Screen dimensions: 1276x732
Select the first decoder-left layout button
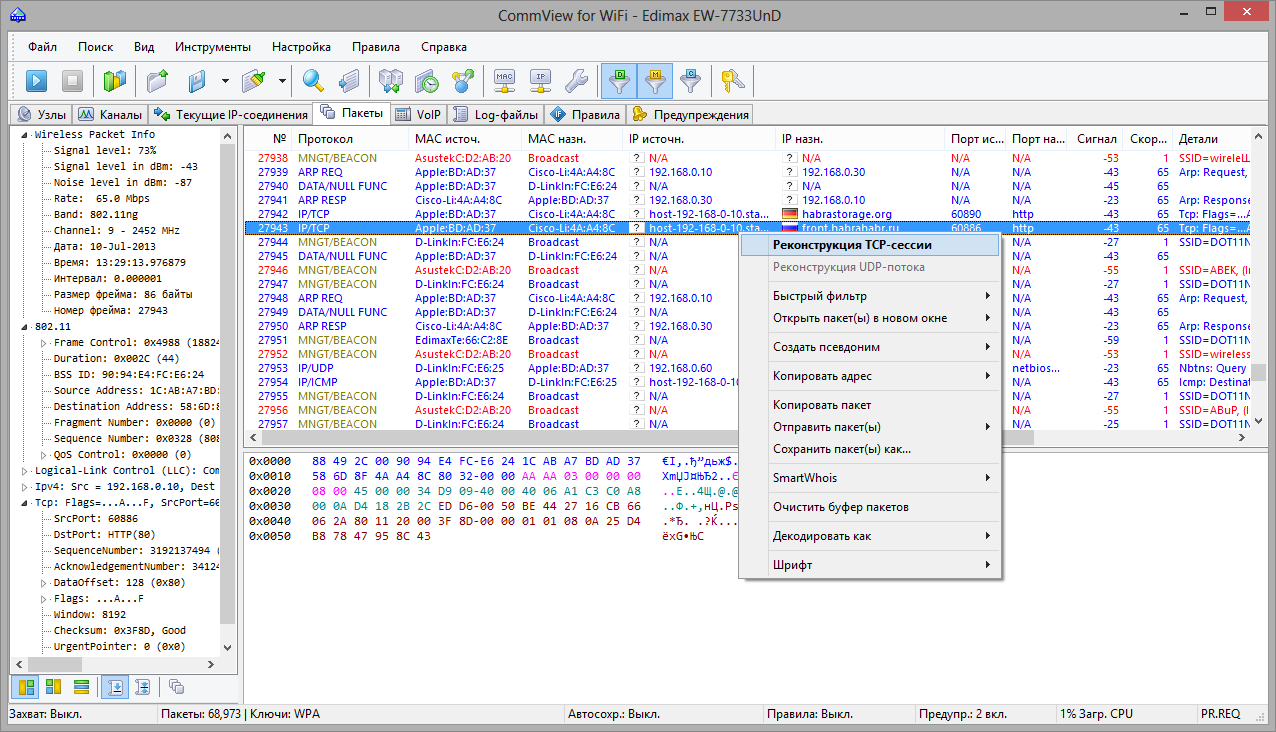26,686
